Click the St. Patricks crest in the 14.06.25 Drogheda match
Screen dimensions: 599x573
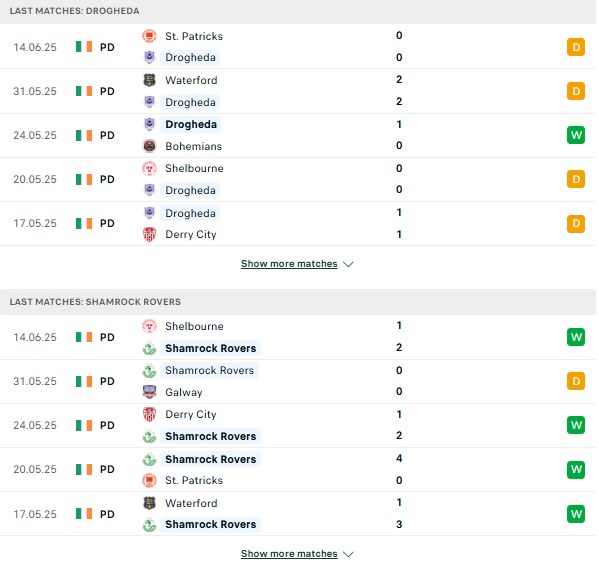click(149, 36)
